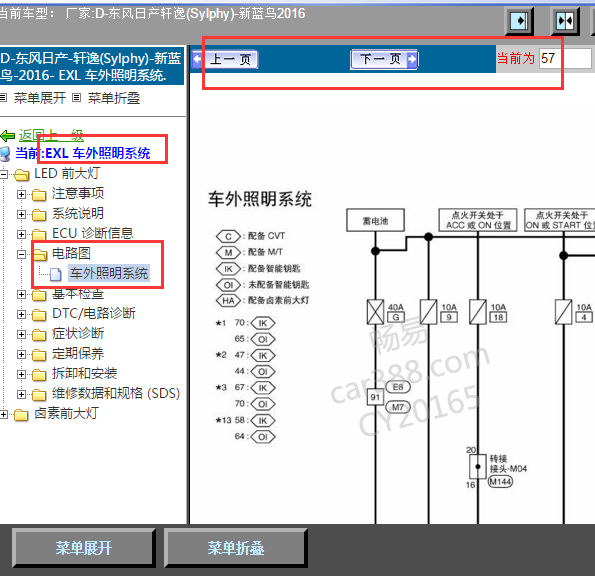The width and height of the screenshot is (595, 584).
Task: Select the 车外照明系统 tree document
Action: tap(109, 273)
